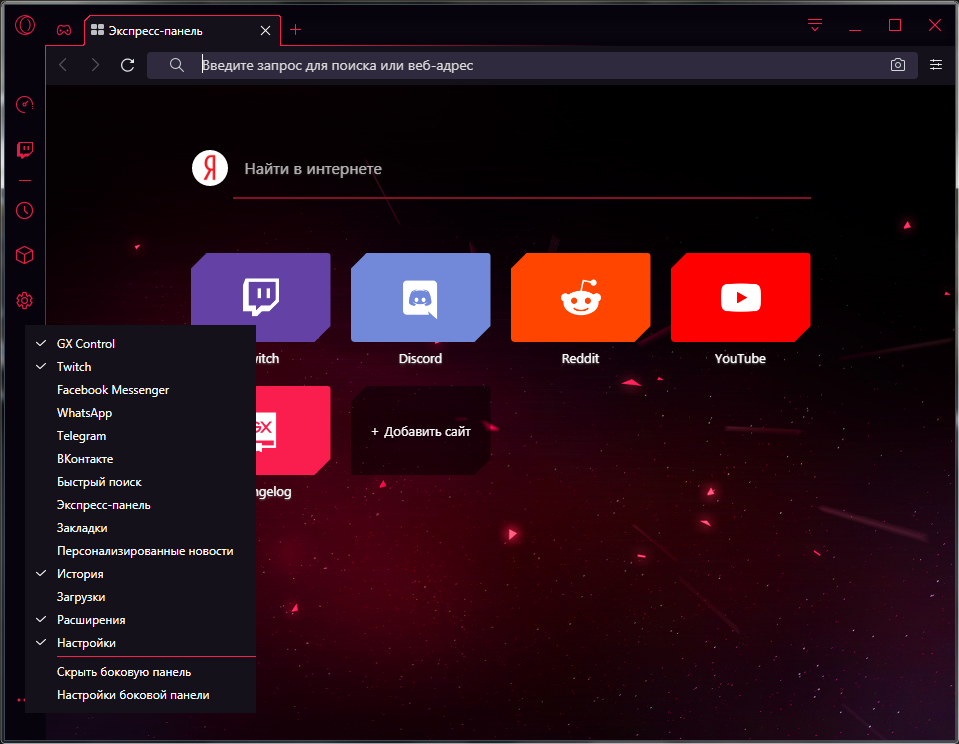Enable Персонализированные новости menu entry

[x=140, y=551]
